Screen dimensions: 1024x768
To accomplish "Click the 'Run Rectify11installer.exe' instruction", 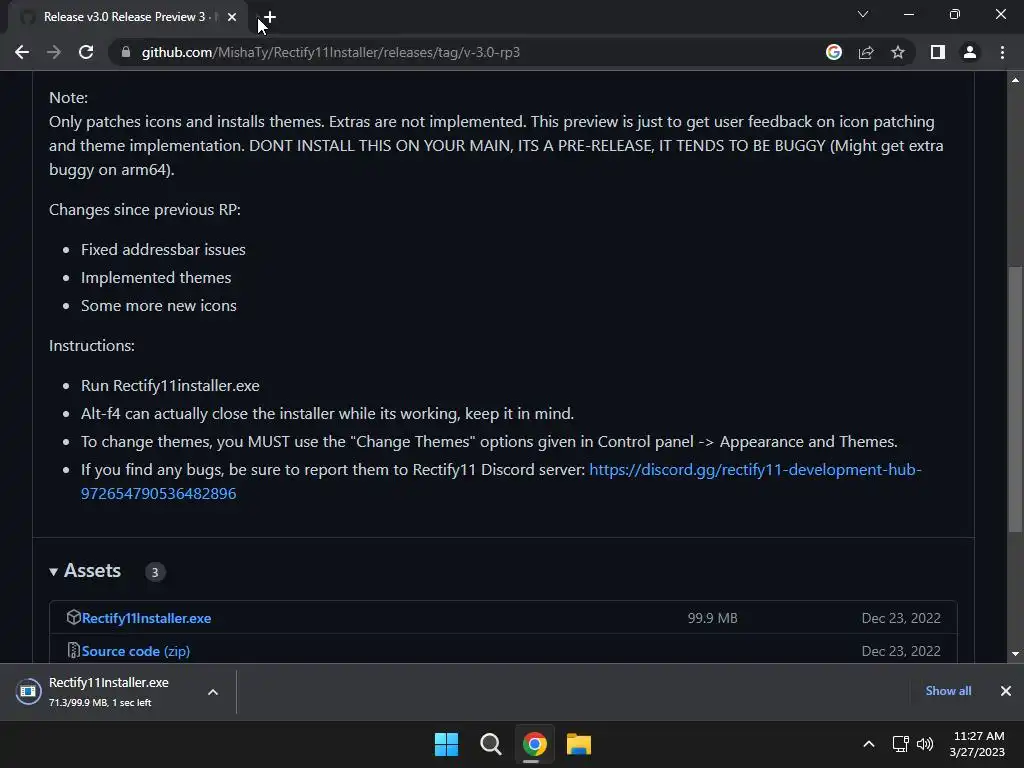I will tap(170, 385).
